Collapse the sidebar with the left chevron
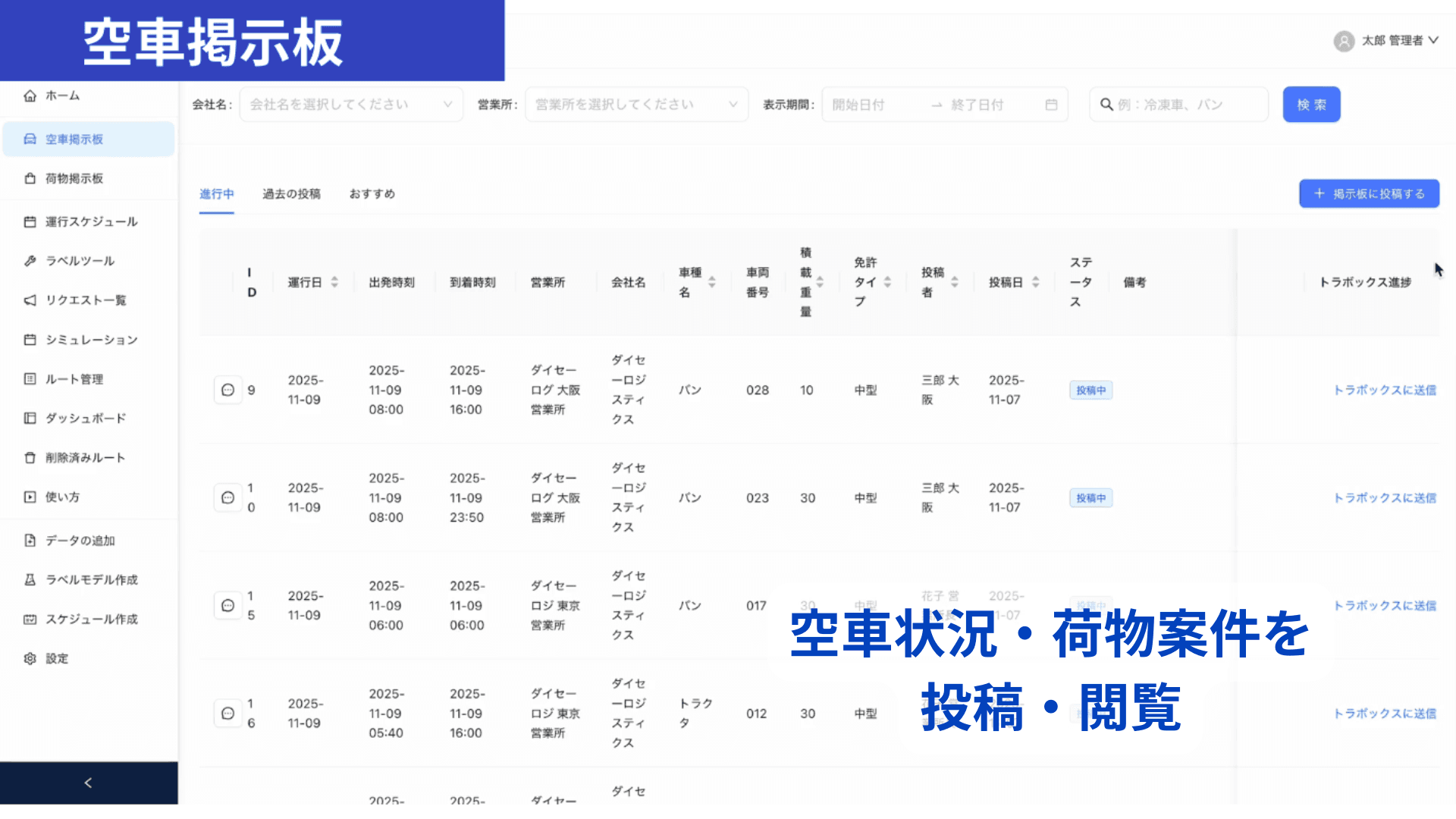The width and height of the screenshot is (1456, 819). 88,783
